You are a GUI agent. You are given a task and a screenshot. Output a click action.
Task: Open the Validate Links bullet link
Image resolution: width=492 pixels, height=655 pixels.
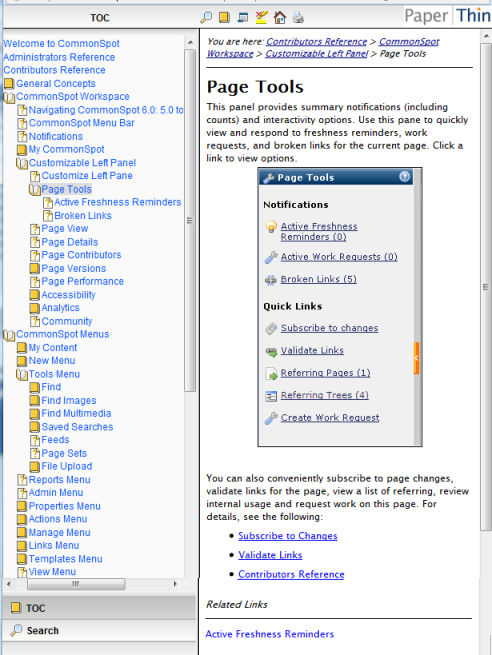click(x=270, y=555)
